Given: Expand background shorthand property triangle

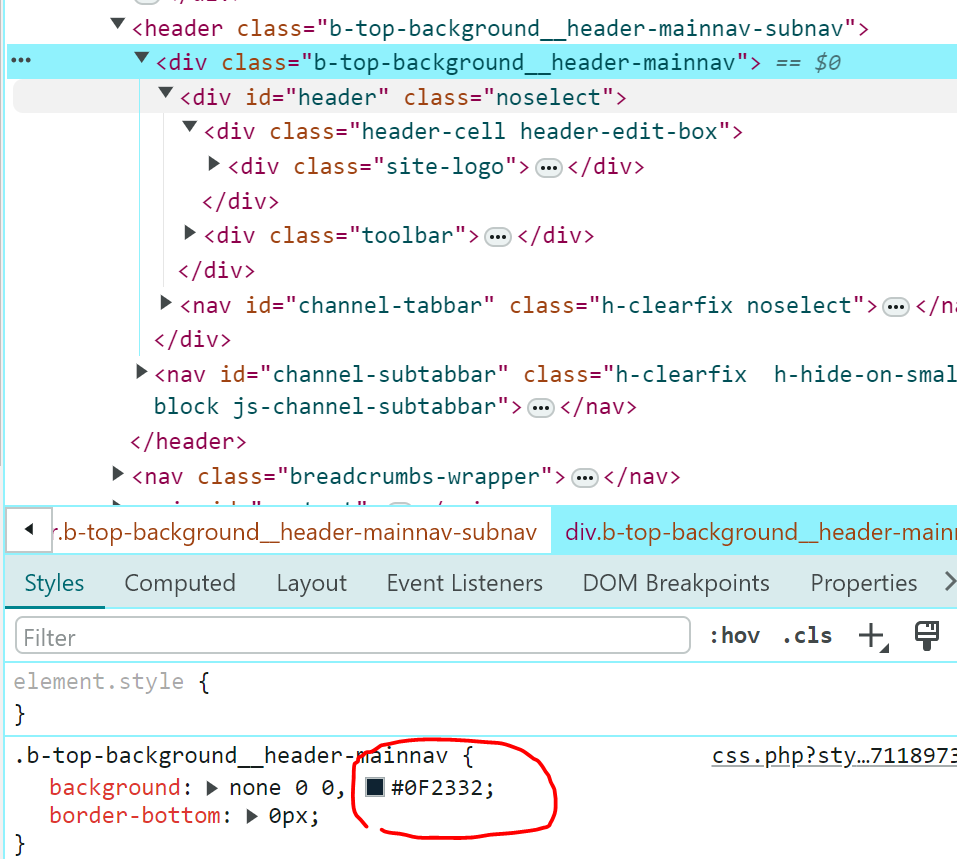Looking at the screenshot, I should [x=212, y=788].
